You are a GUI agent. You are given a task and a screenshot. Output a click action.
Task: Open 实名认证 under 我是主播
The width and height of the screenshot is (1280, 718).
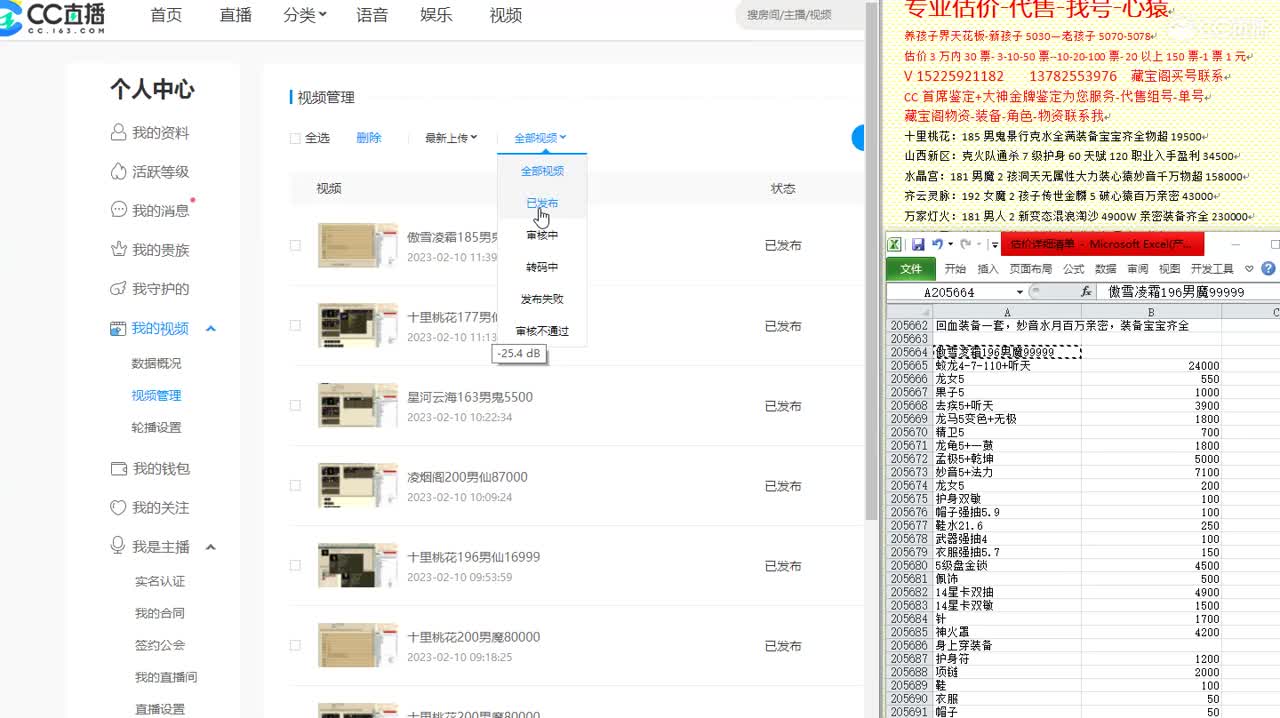pos(160,581)
